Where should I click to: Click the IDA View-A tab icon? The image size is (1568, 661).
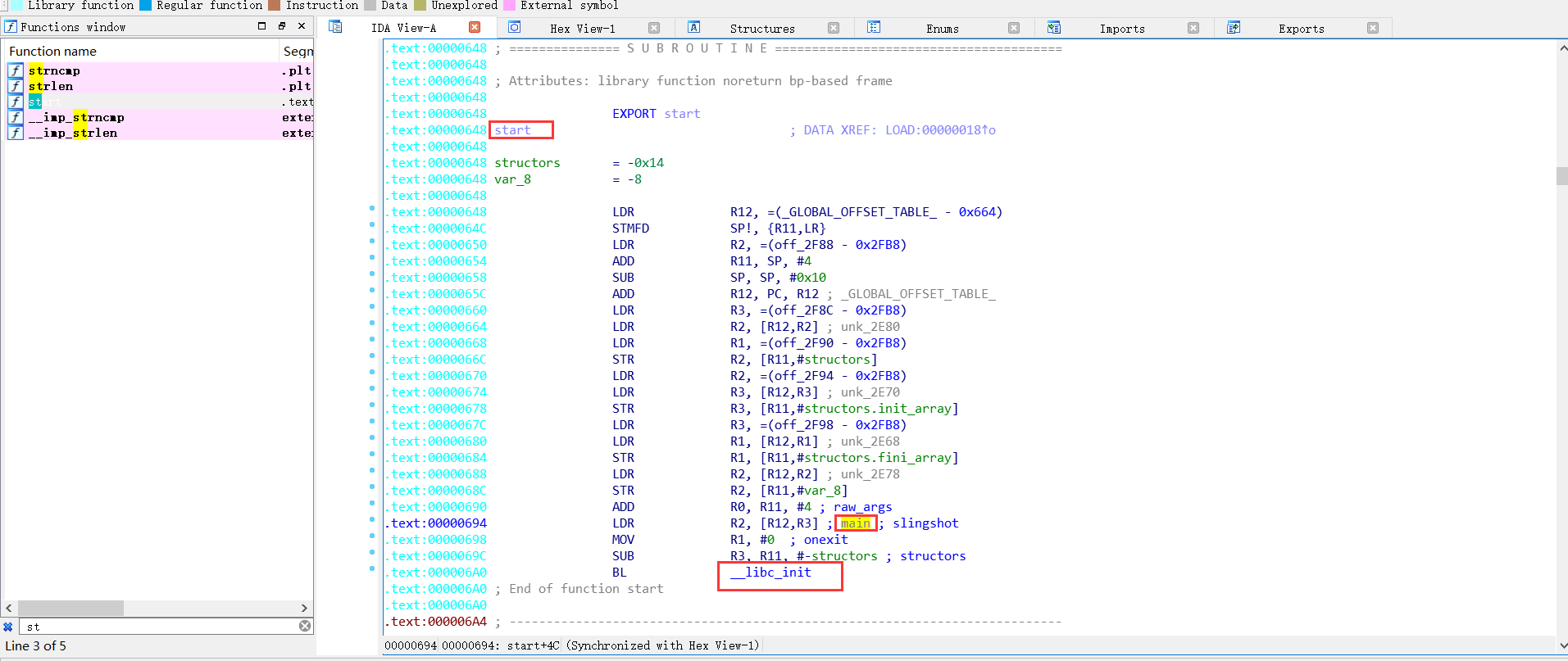click(335, 27)
